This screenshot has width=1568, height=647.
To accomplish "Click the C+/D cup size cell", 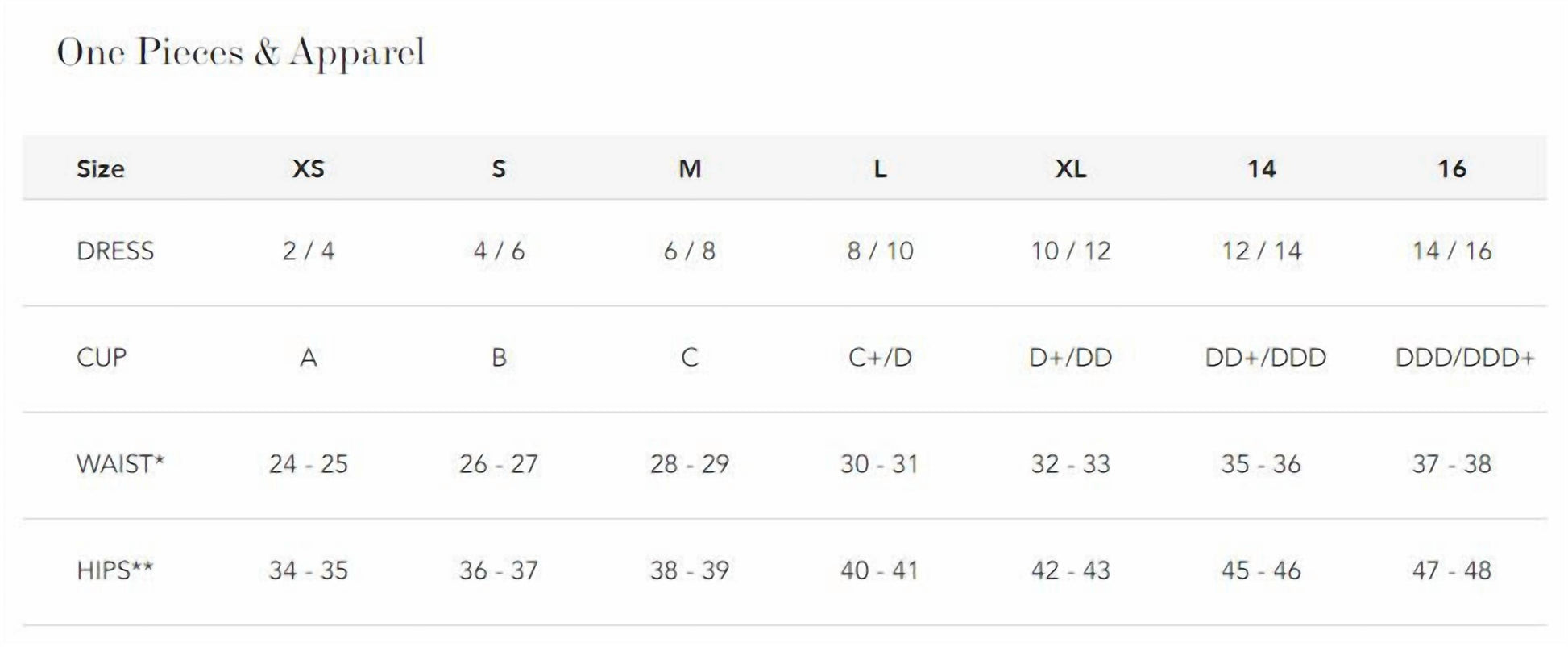I will pyautogui.click(x=880, y=358).
